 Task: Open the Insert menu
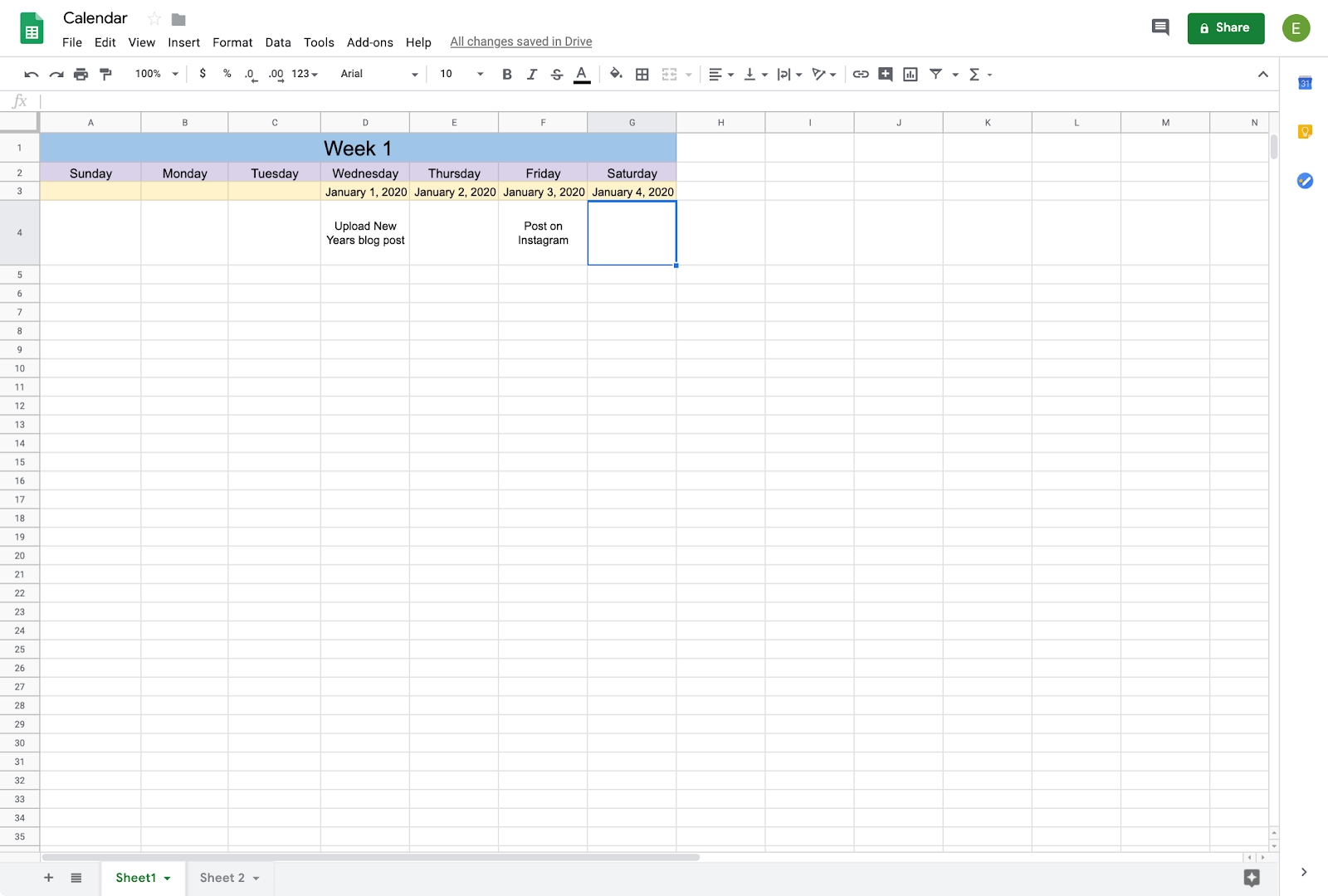coord(183,42)
